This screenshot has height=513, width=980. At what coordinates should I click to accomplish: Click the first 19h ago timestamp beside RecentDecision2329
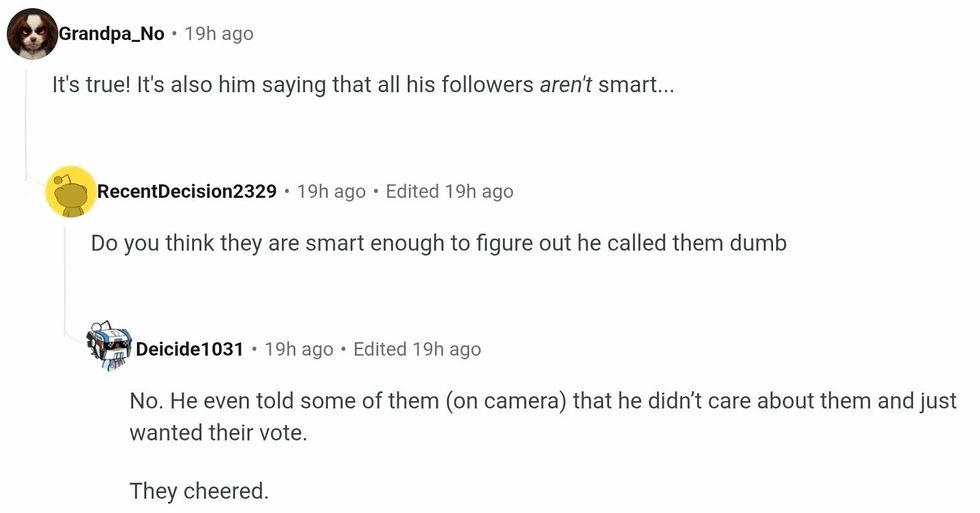point(331,191)
